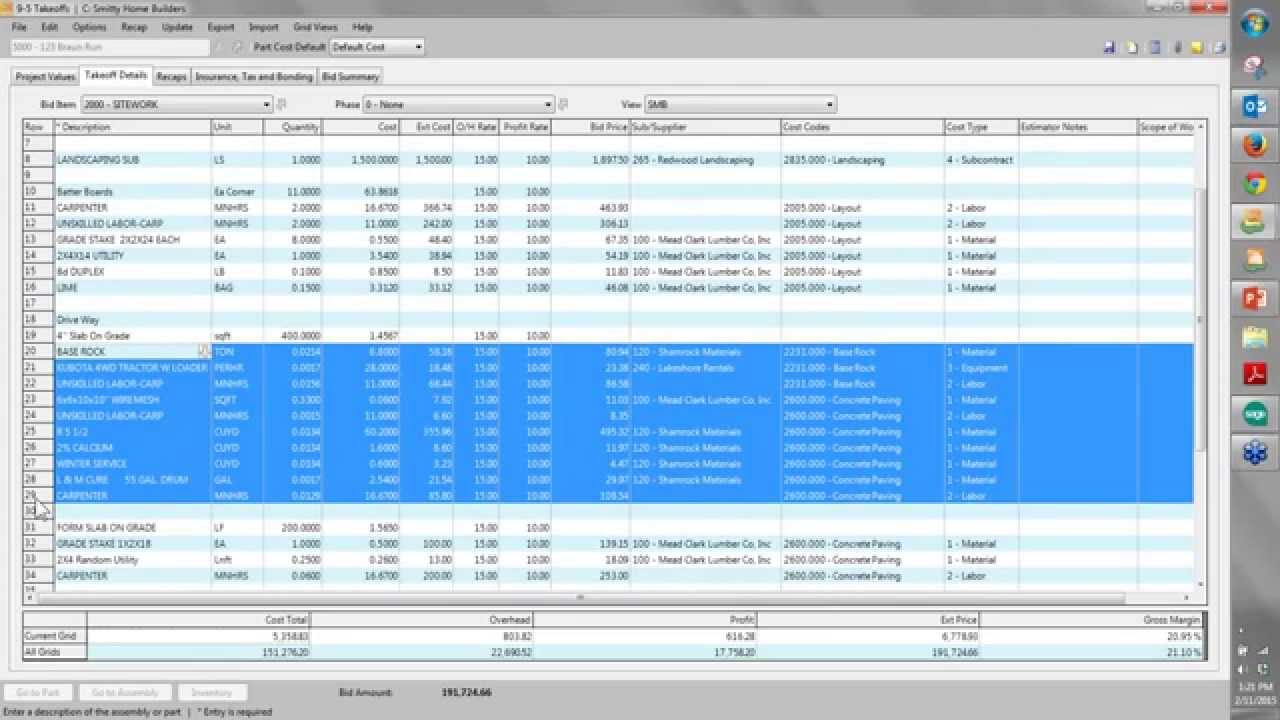Click the new document icon in the toolbar
Screen dimensions: 1280x720
pos(1132,47)
